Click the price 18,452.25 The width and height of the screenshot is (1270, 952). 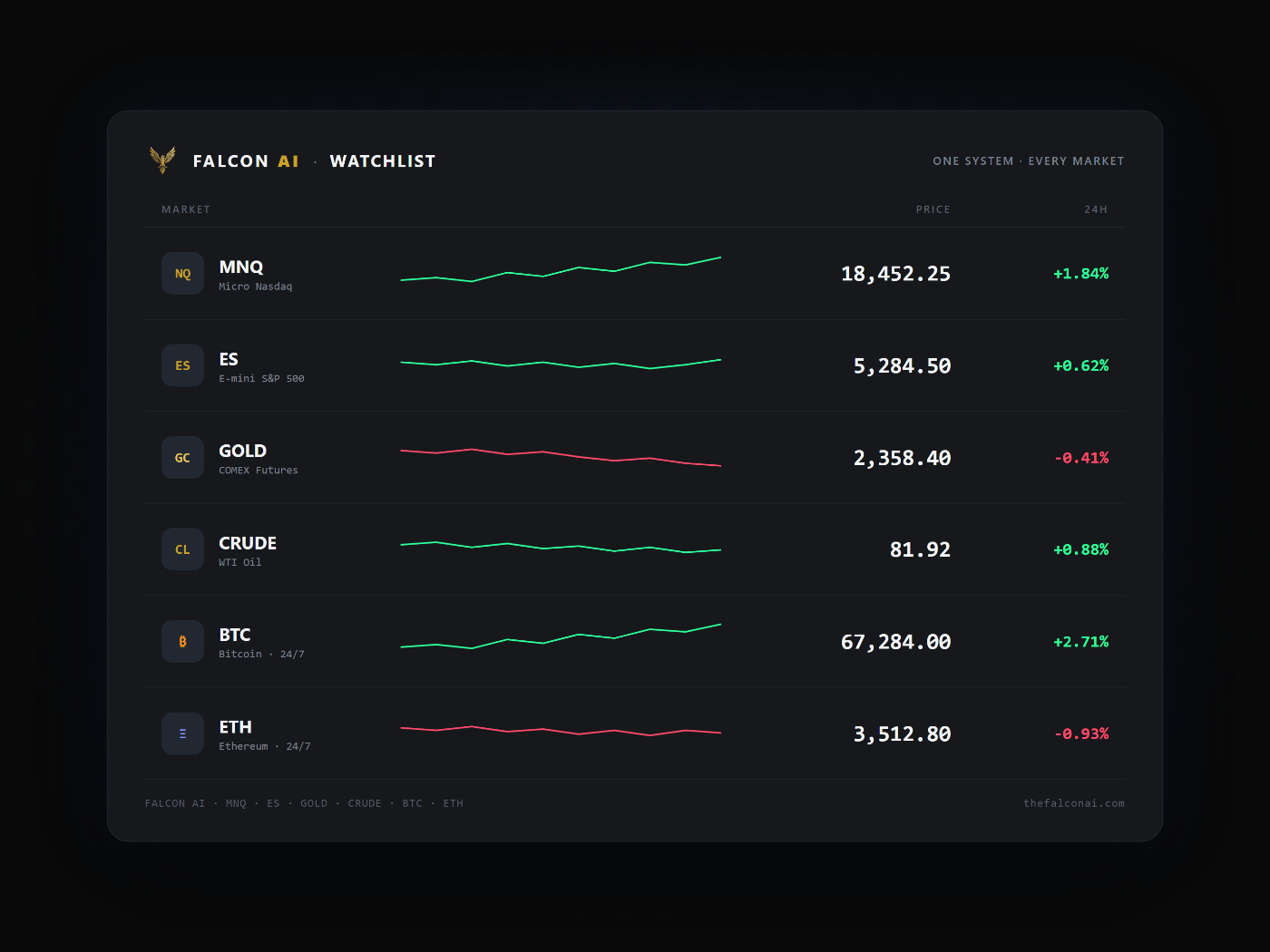(x=895, y=274)
